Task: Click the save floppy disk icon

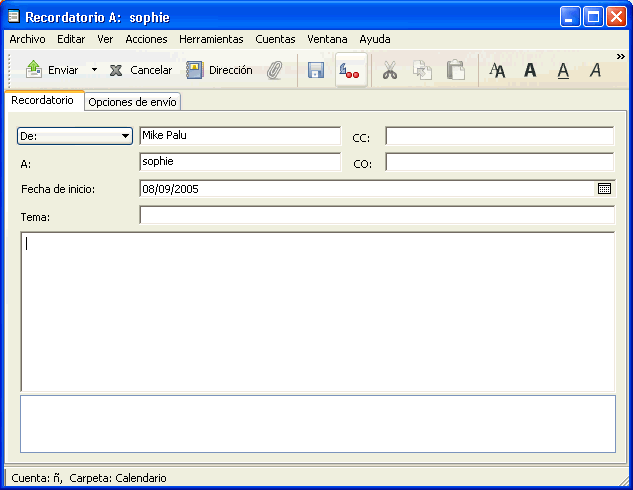Action: (316, 70)
